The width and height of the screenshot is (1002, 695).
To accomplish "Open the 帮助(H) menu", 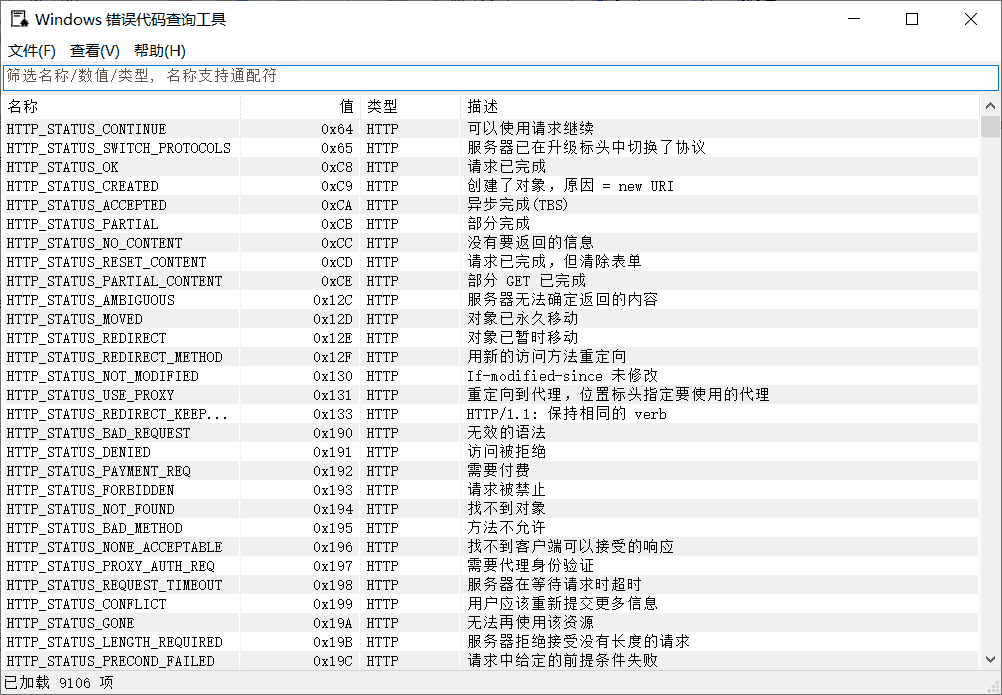I will [x=159, y=51].
